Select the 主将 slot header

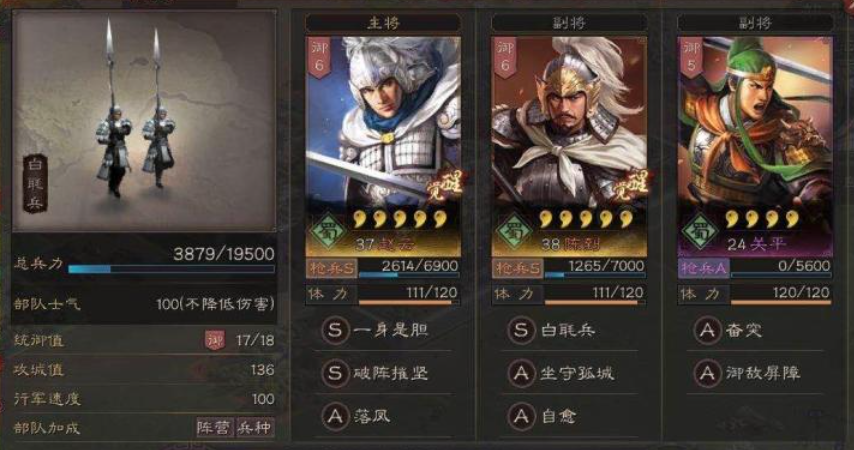click(383, 23)
